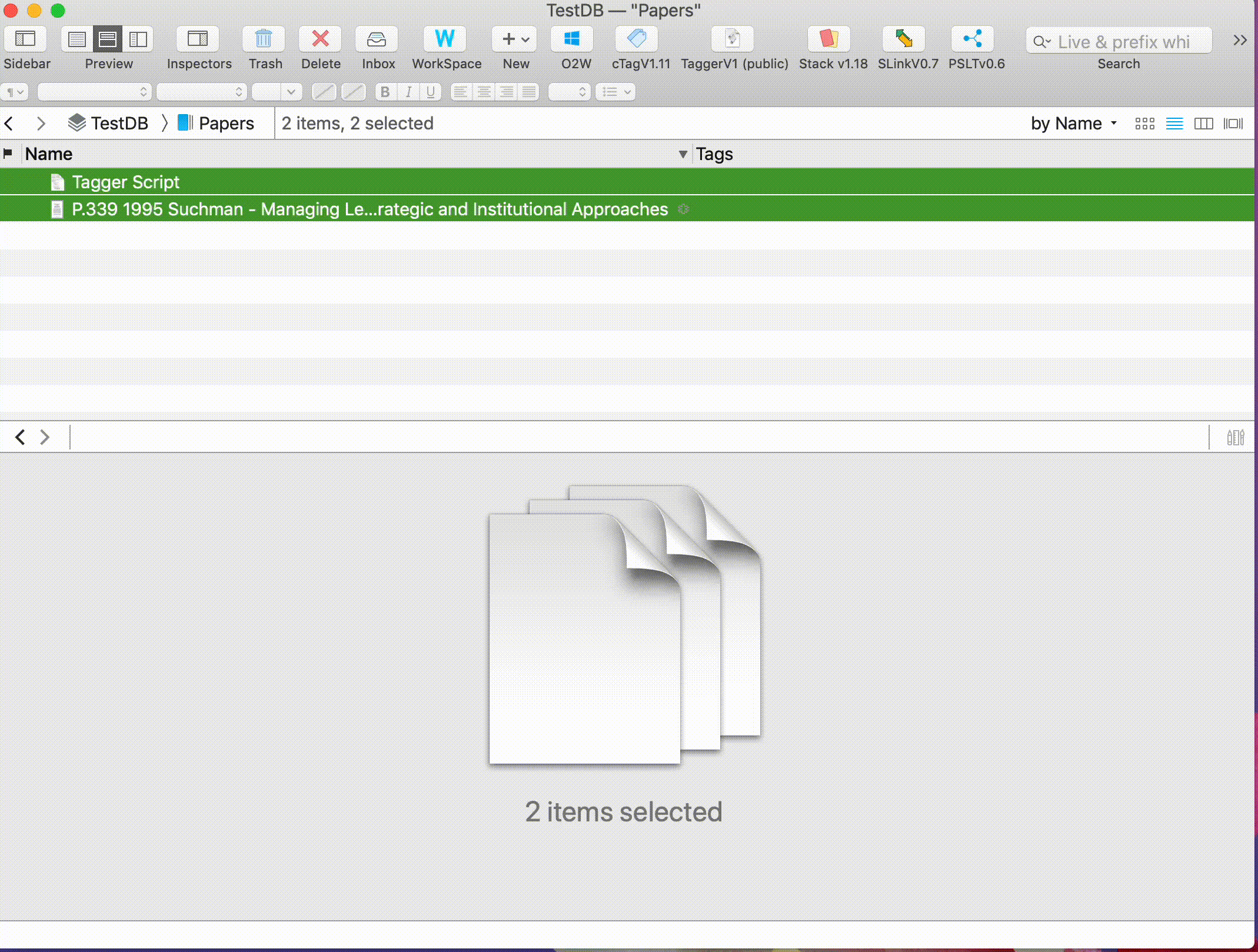The width and height of the screenshot is (1258, 952).
Task: Open the WorkSpace toolbar icon
Action: pos(445,39)
